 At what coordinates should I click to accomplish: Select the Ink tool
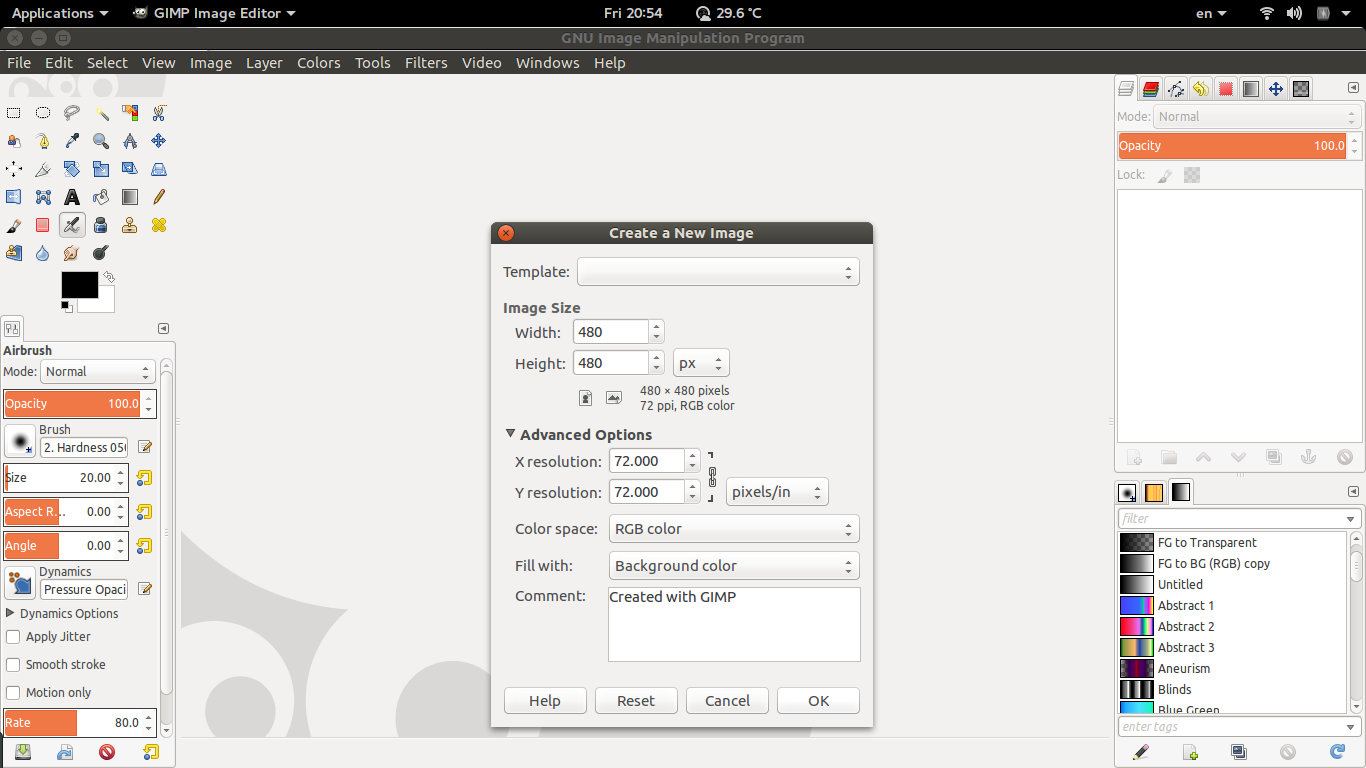coord(101,225)
